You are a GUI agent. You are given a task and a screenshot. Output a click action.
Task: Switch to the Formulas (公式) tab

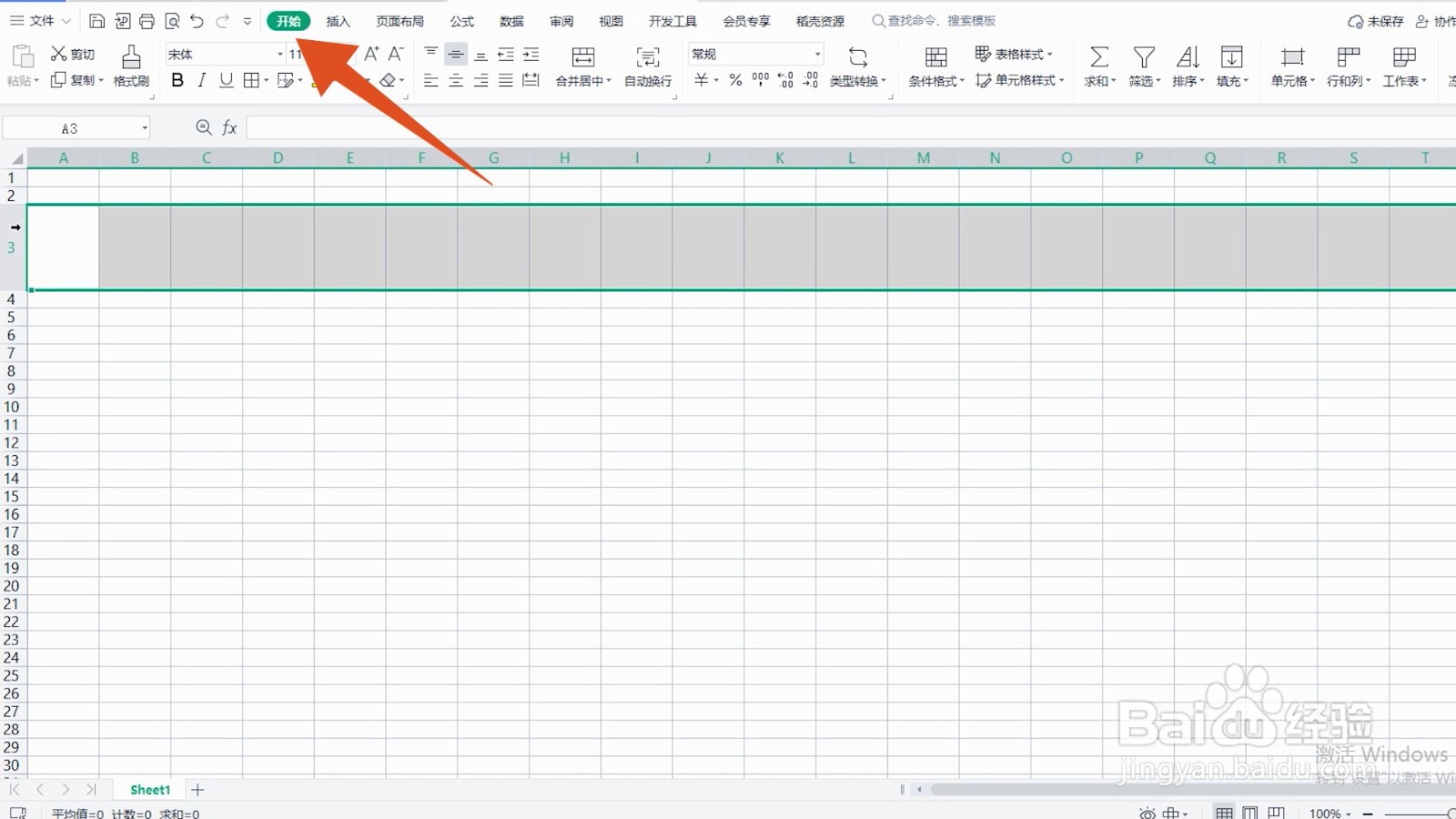point(462,21)
